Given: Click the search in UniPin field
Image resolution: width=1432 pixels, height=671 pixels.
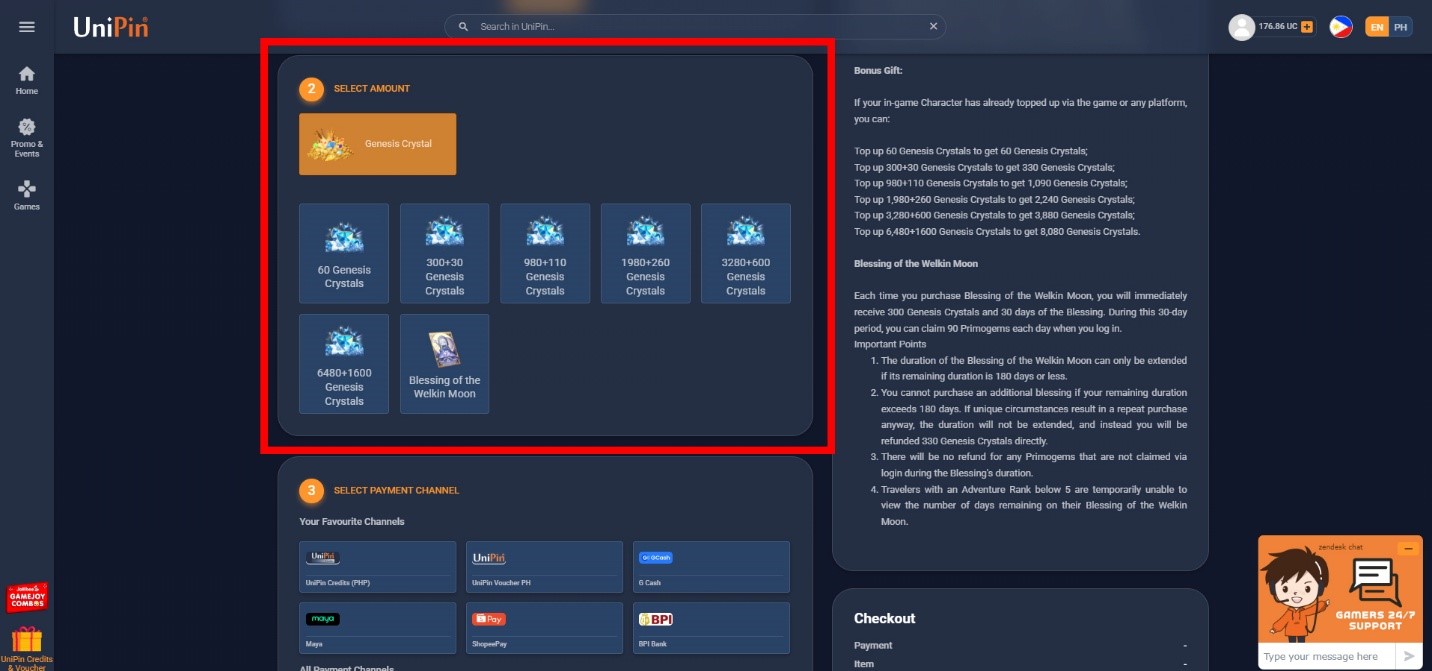Looking at the screenshot, I should [x=695, y=27].
